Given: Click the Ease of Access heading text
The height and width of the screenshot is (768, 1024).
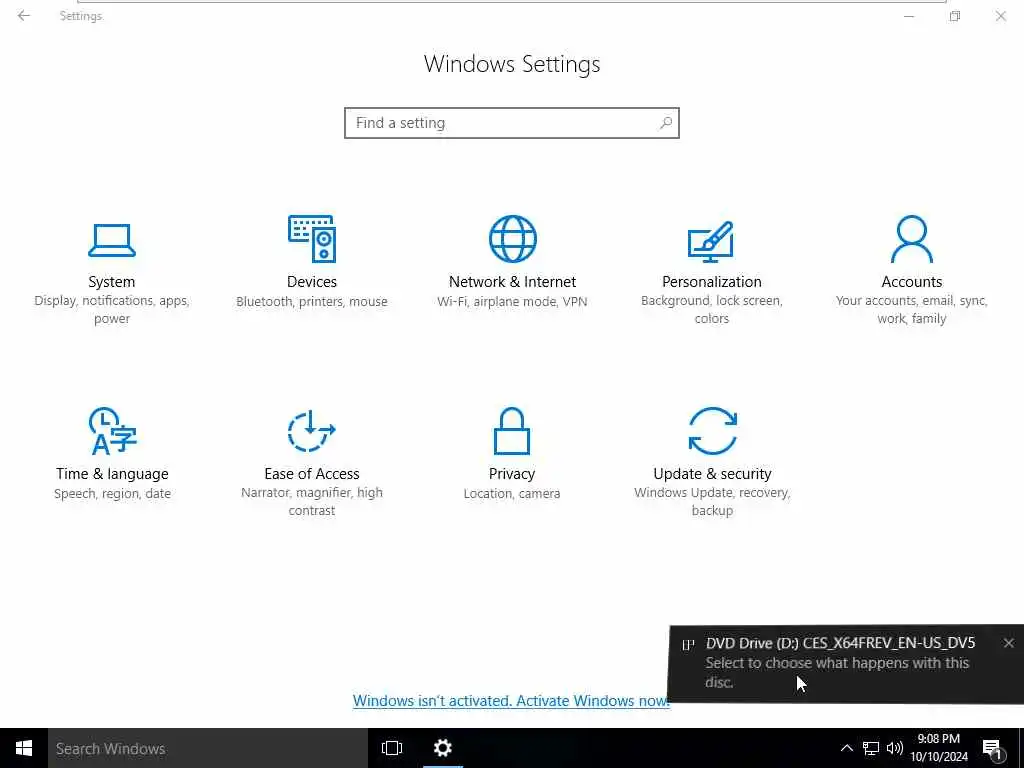Looking at the screenshot, I should [x=312, y=473].
